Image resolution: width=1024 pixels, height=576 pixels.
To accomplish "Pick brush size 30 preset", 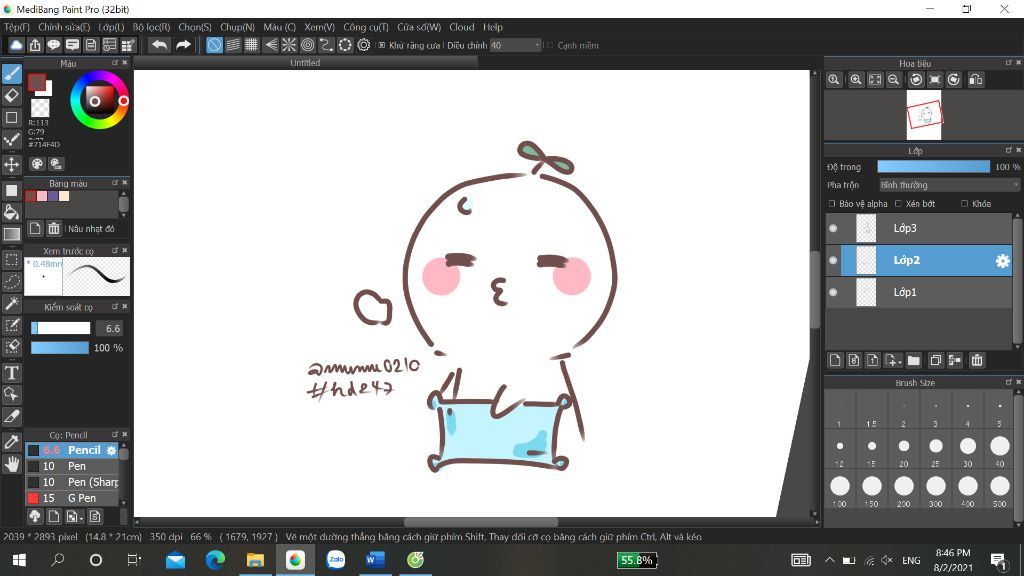I will click(968, 450).
